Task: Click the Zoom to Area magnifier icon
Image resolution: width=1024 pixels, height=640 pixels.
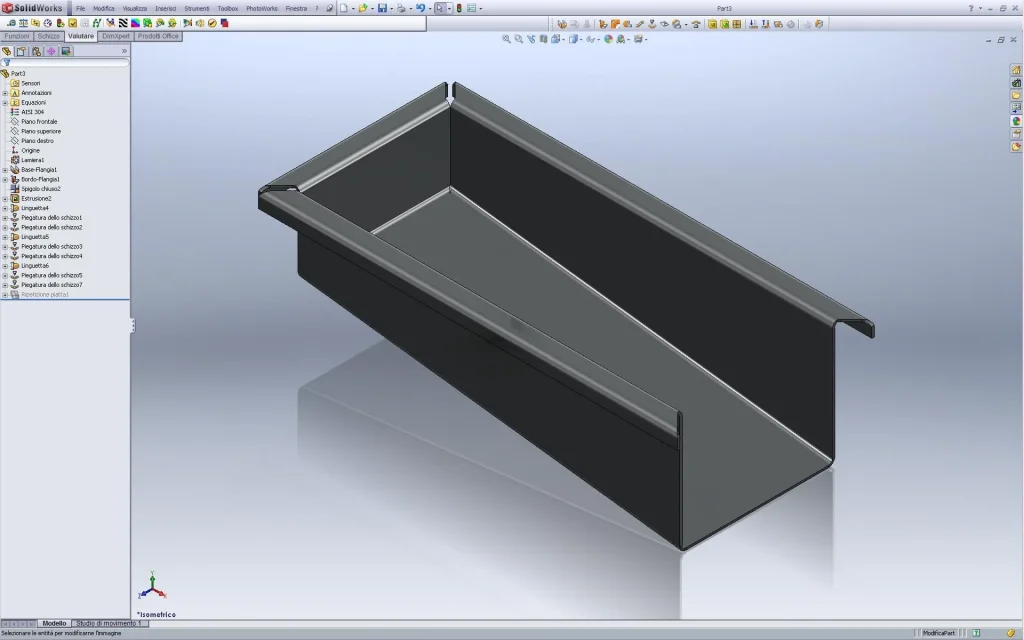Action: 519,39
